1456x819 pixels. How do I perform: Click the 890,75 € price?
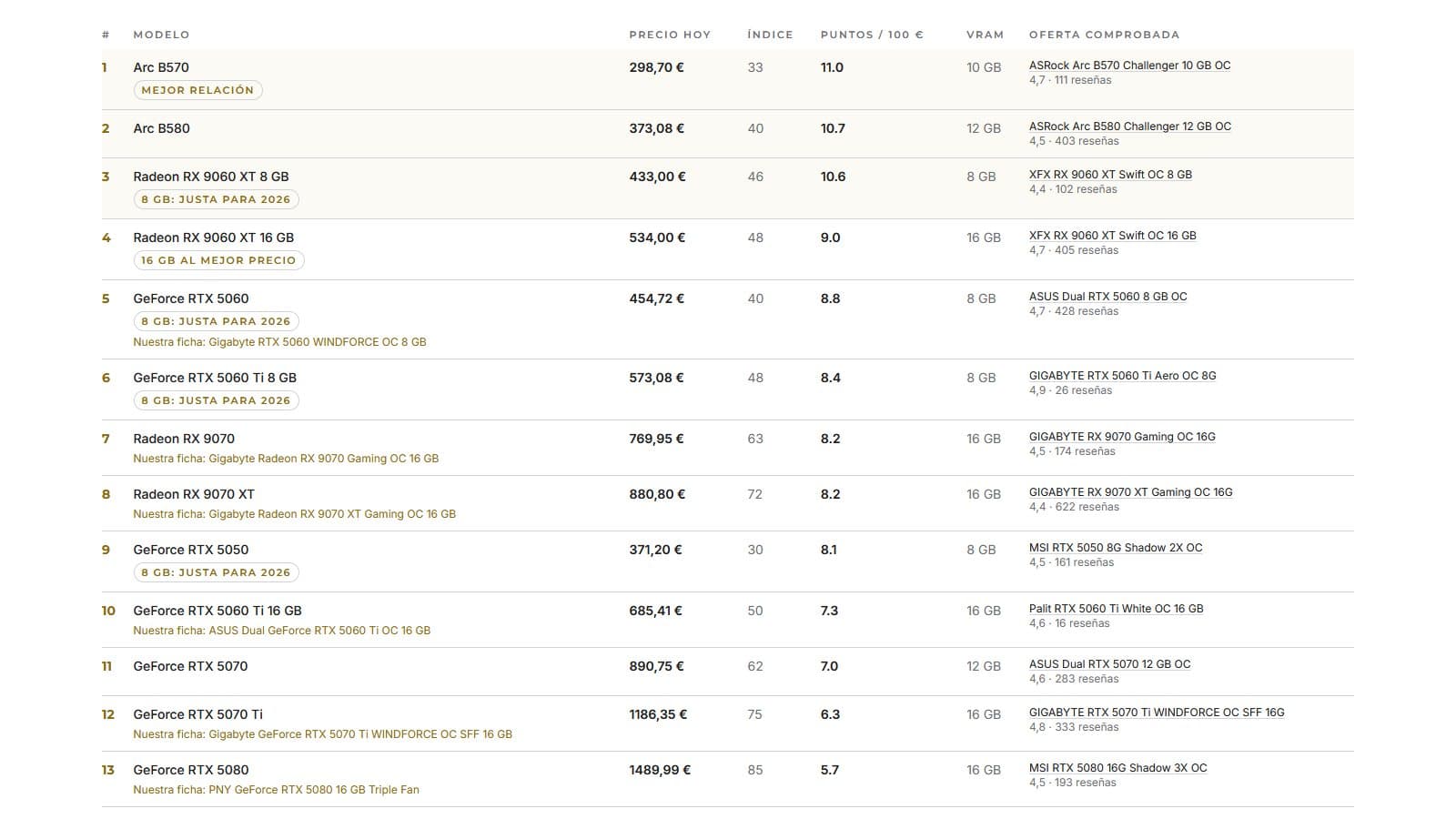point(658,666)
